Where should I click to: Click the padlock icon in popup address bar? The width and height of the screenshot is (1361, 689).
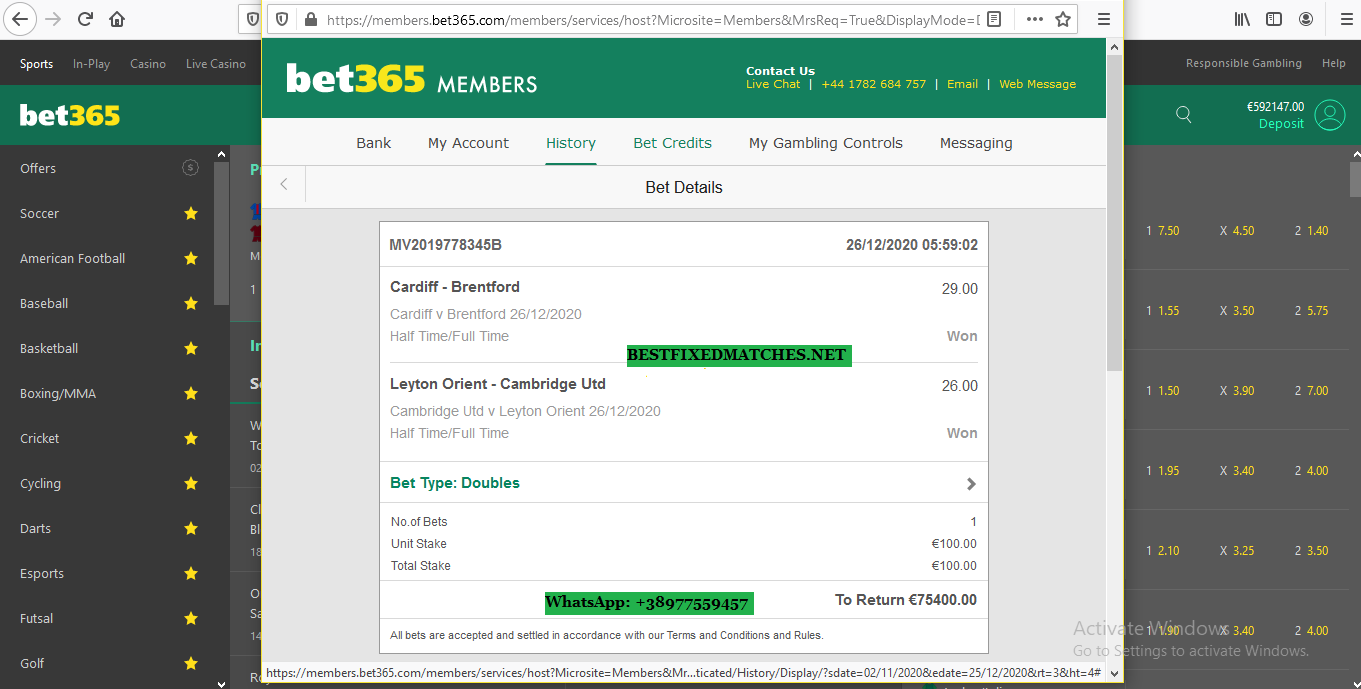pos(310,19)
